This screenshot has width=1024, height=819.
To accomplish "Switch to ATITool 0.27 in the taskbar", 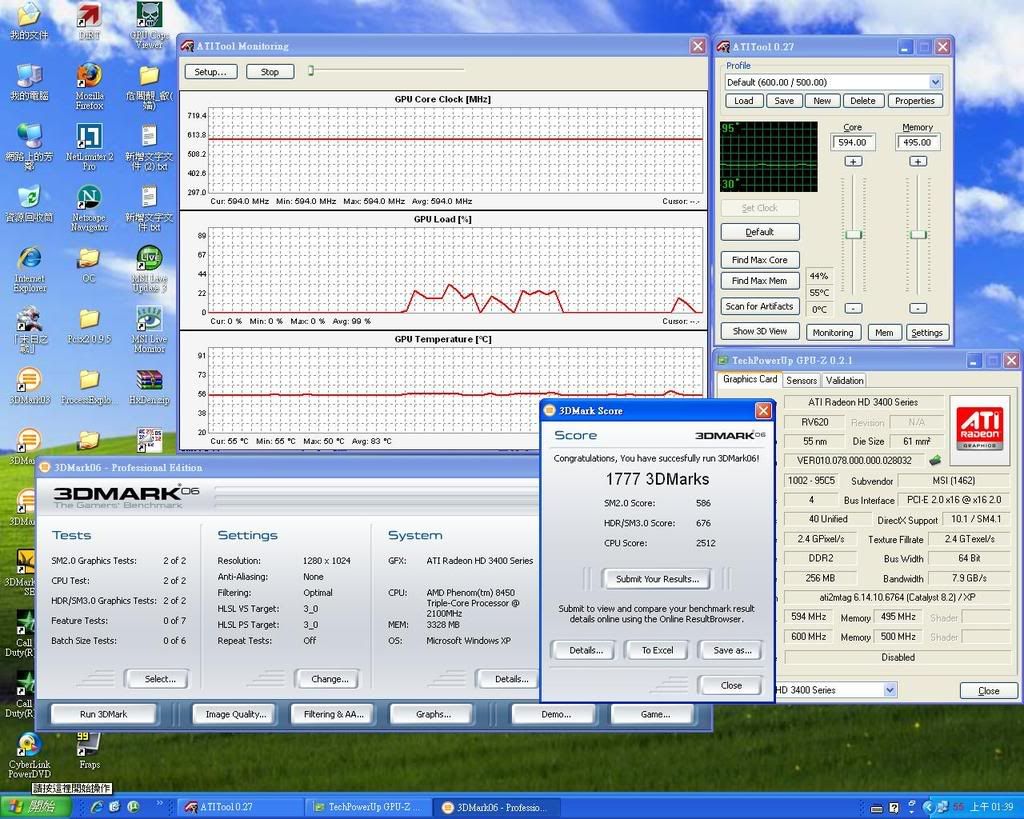I will coord(240,807).
